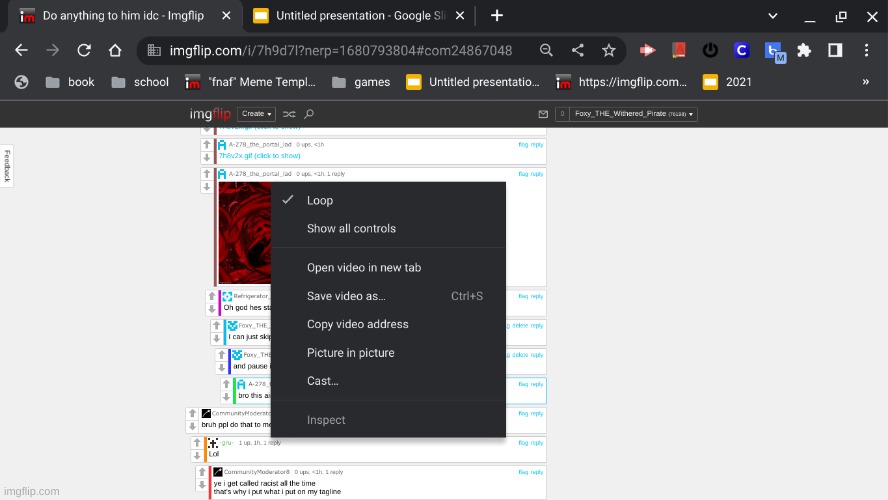Click the red rose video thumbnail
This screenshot has width=888, height=500.
(x=245, y=233)
